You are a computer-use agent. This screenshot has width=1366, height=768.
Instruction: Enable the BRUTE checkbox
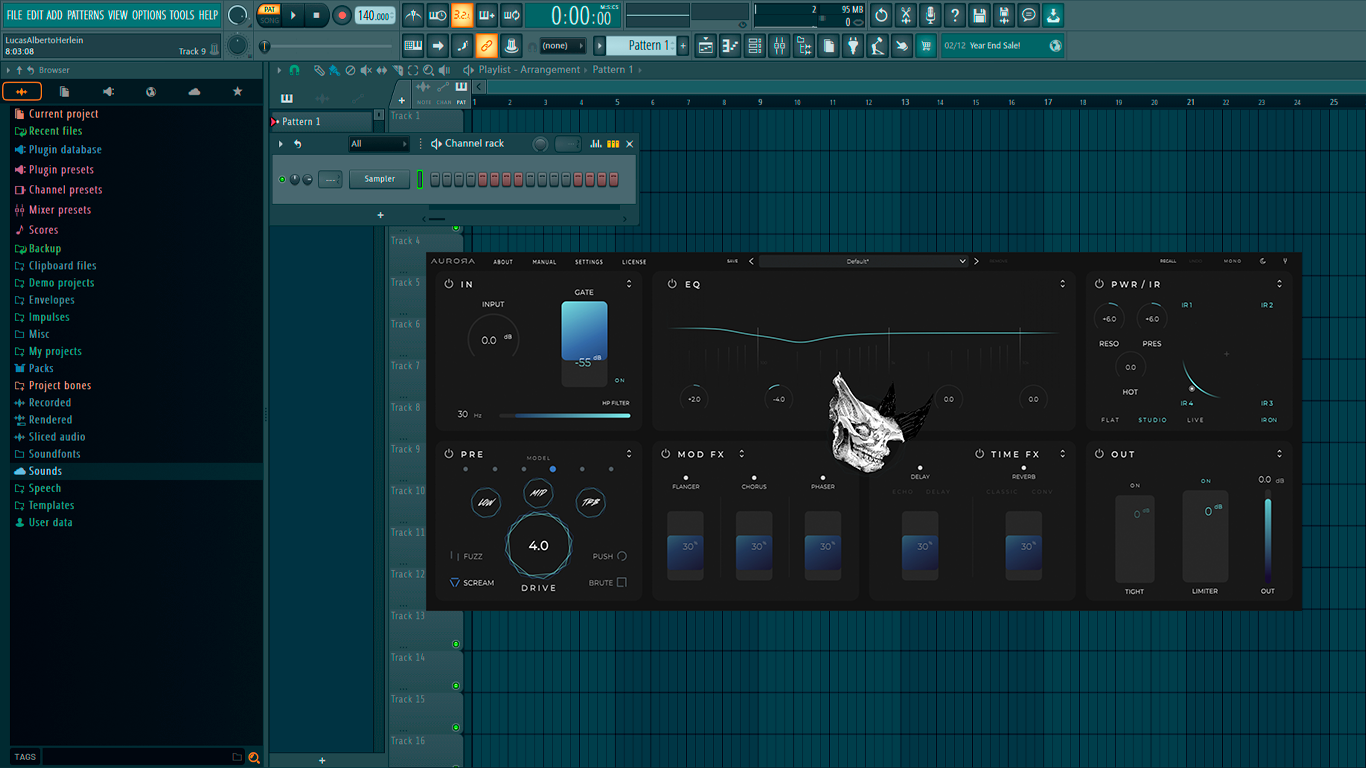point(621,583)
